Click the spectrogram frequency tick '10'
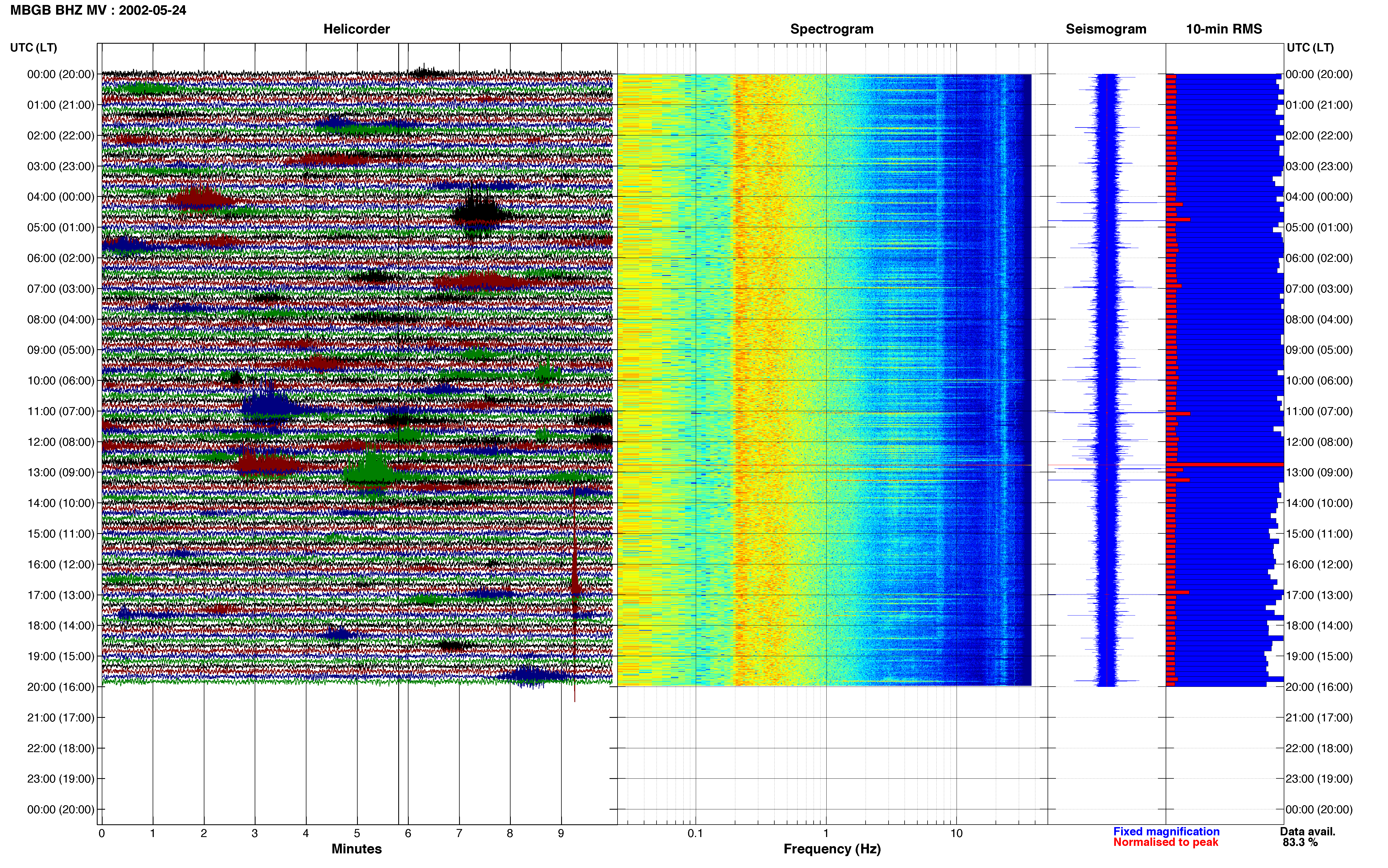Screen dimensions: 1388x868 [x=956, y=833]
